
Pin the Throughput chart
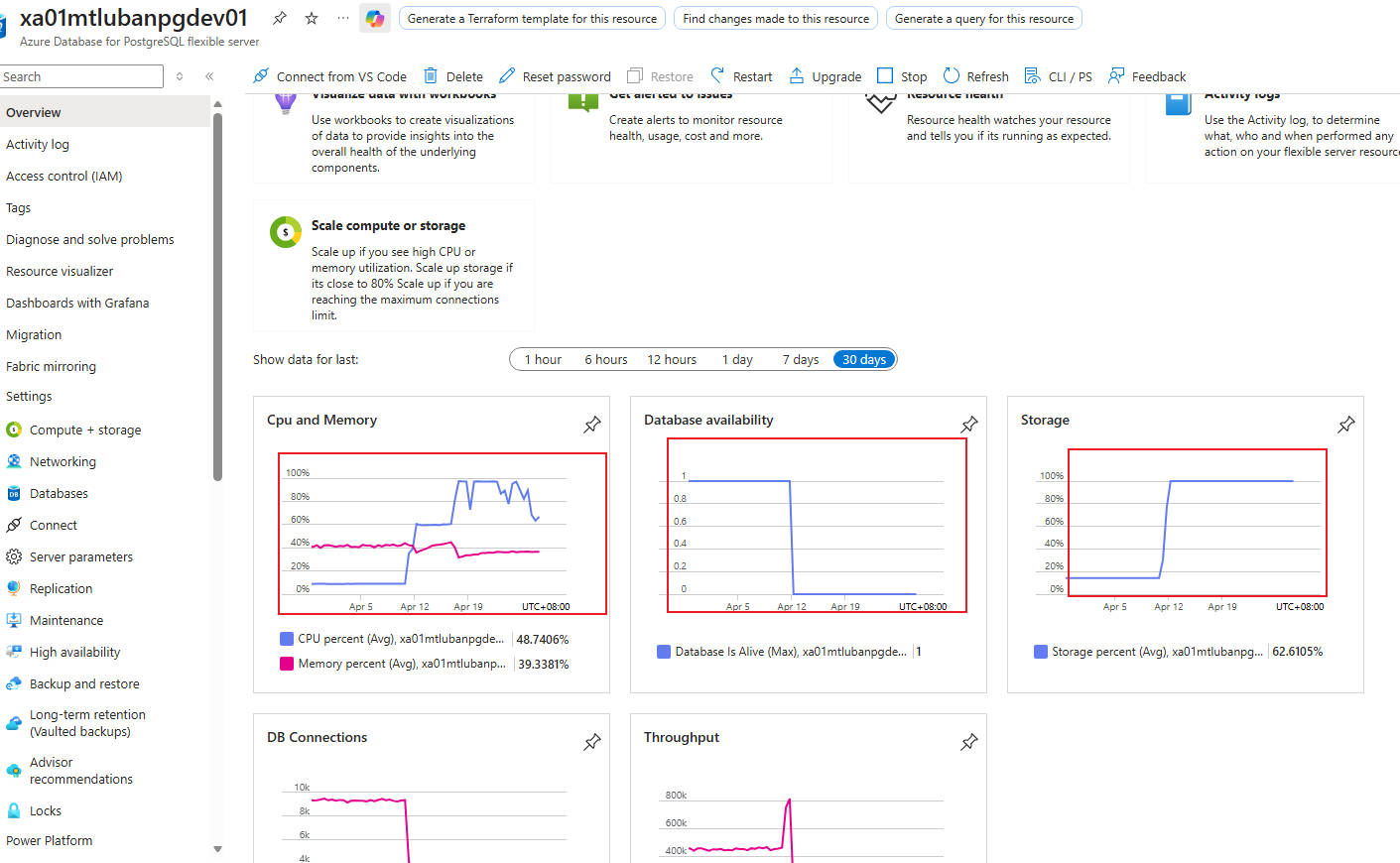coord(969,742)
